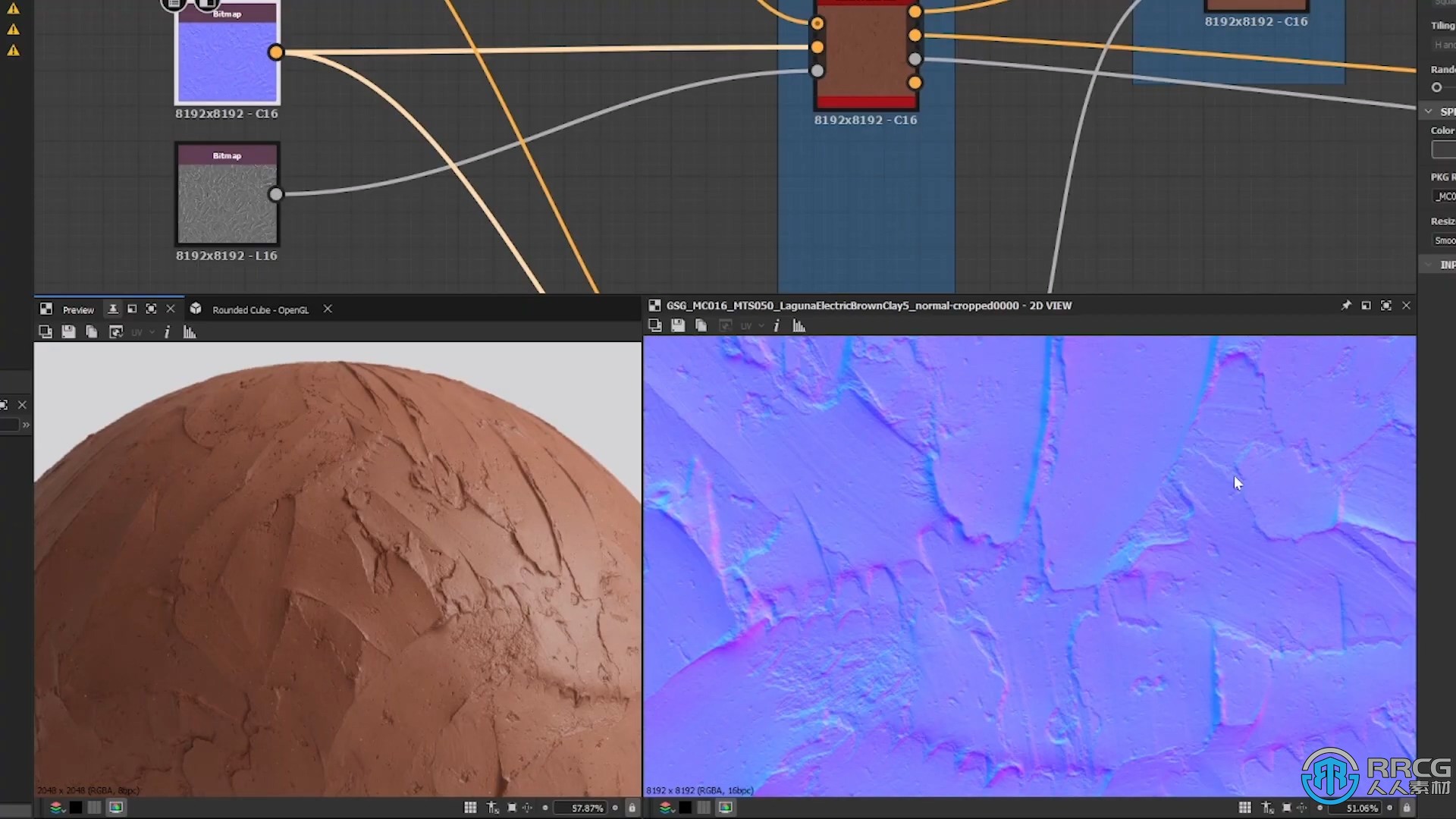Toggle pixel-size display in 2D View bottom bar
Viewport: 1456px width, 819px height.
pos(1267,808)
